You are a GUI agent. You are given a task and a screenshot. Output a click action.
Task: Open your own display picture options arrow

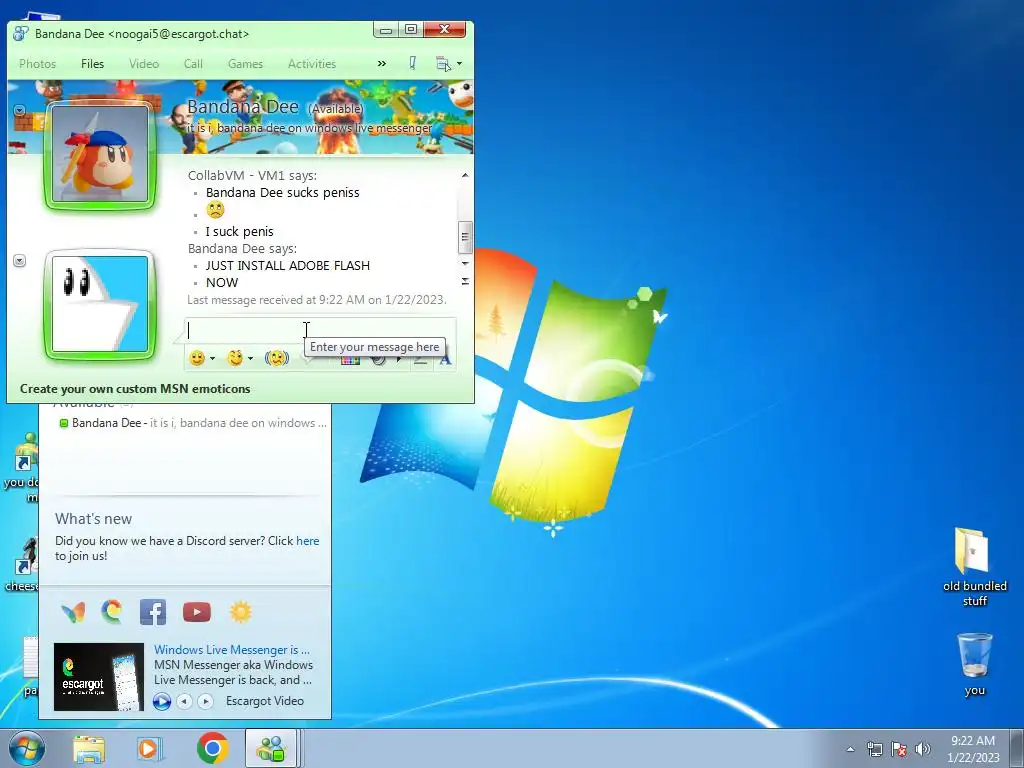point(20,261)
